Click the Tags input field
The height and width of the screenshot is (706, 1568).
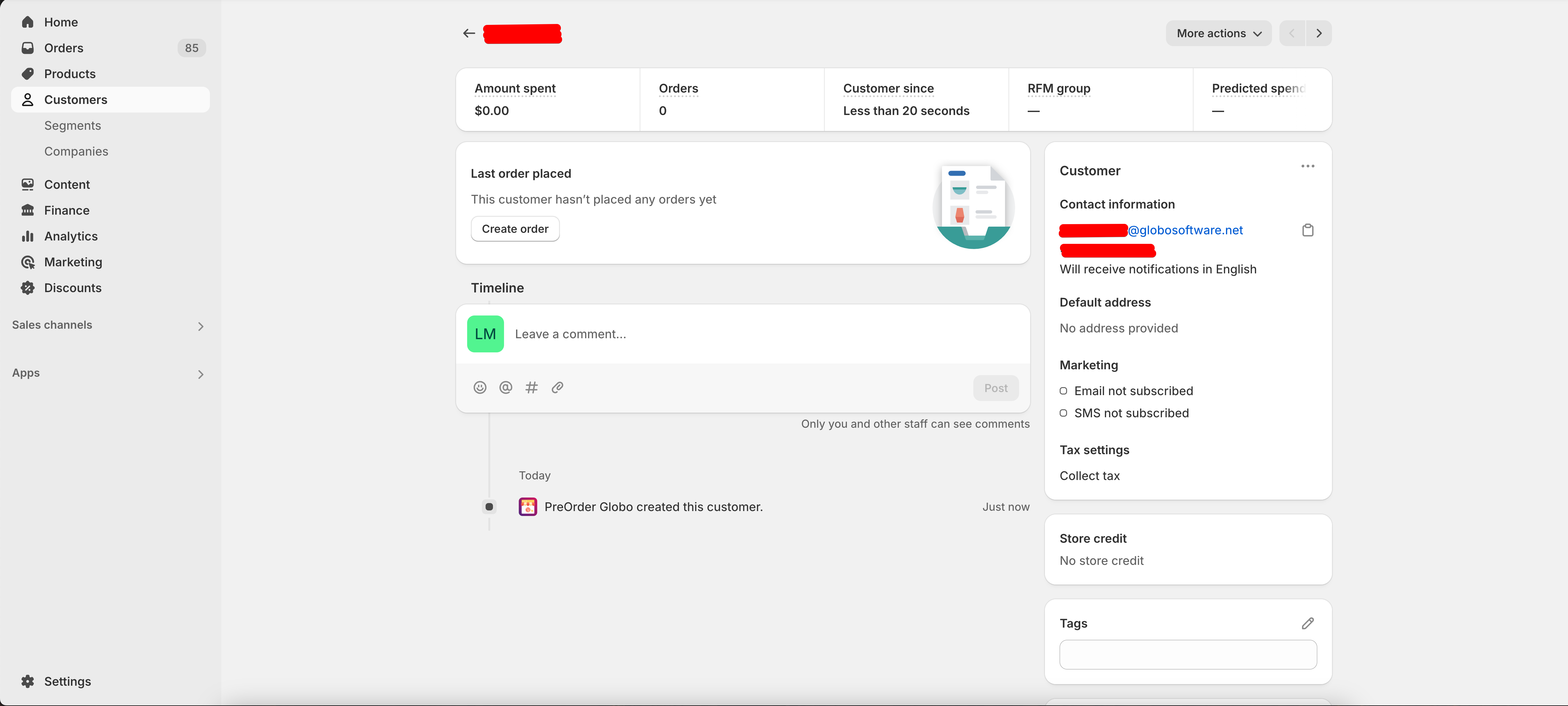click(1188, 654)
